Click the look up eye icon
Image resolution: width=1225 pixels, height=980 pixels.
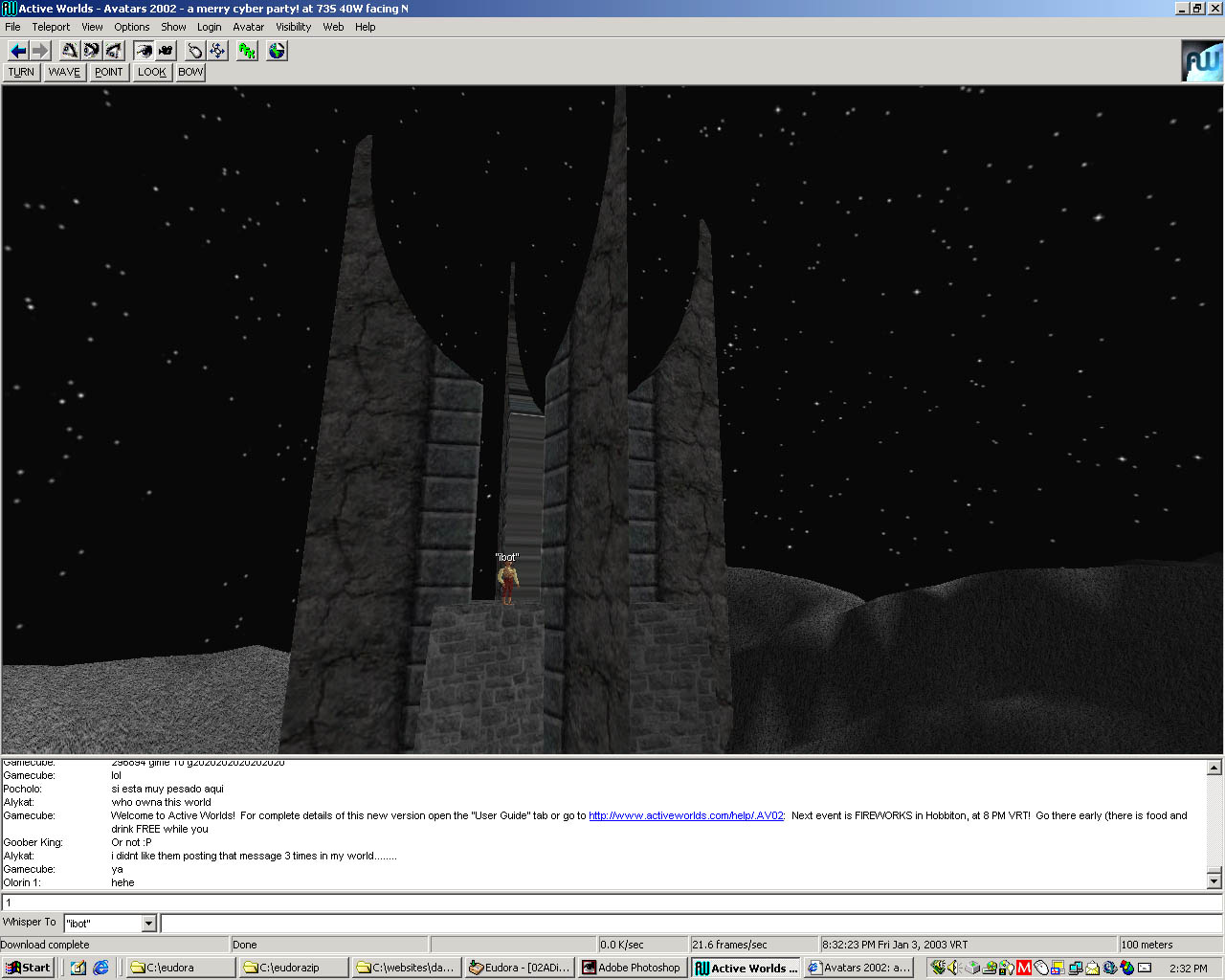pyautogui.click(x=70, y=51)
